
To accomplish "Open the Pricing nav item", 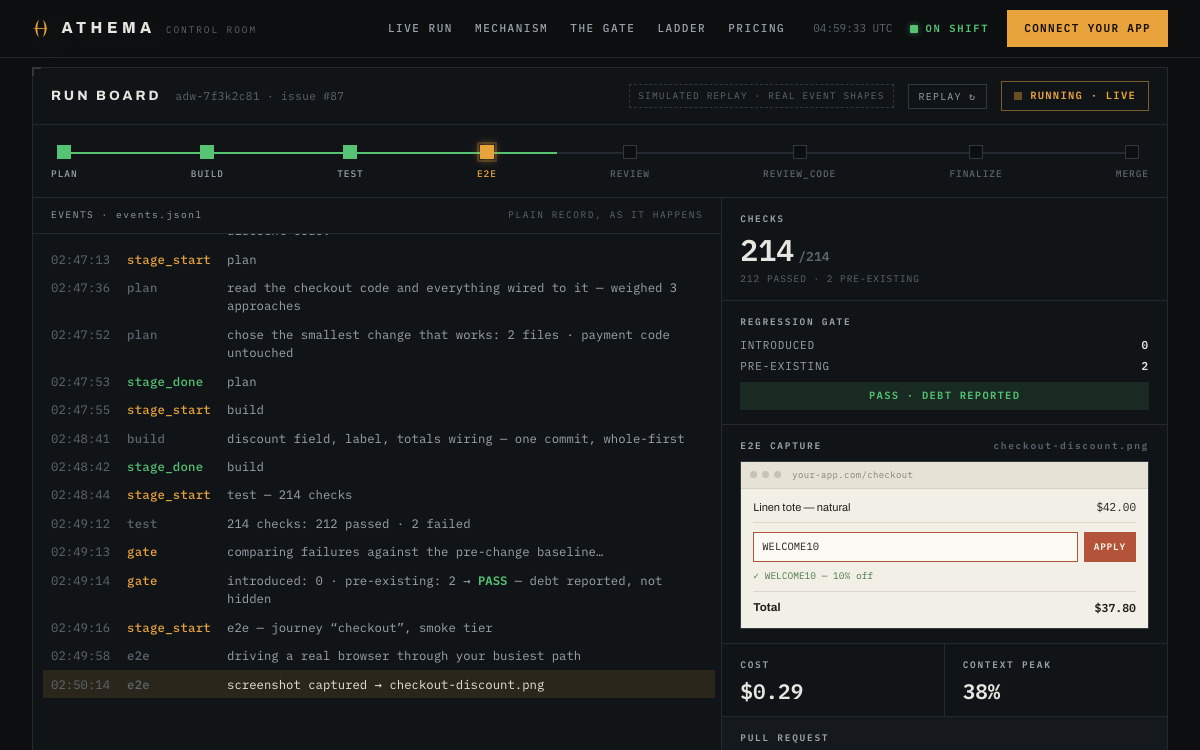I will pos(756,29).
